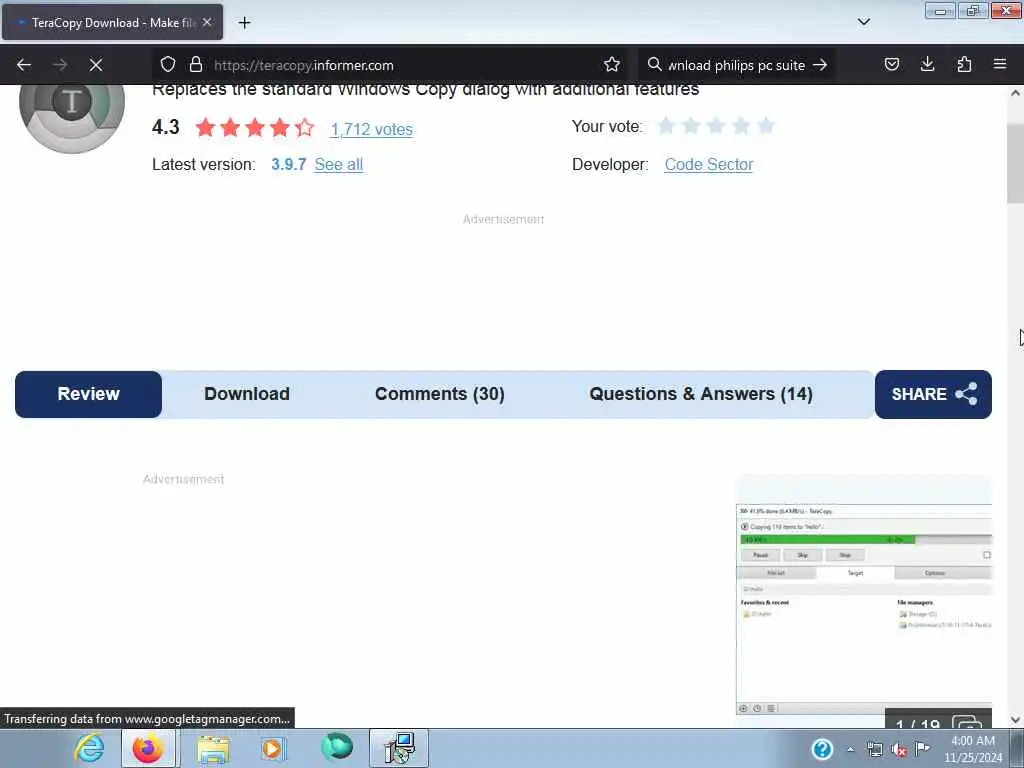1024x768 pixels.
Task: Open the Firefox downloads panel
Action: [x=927, y=64]
